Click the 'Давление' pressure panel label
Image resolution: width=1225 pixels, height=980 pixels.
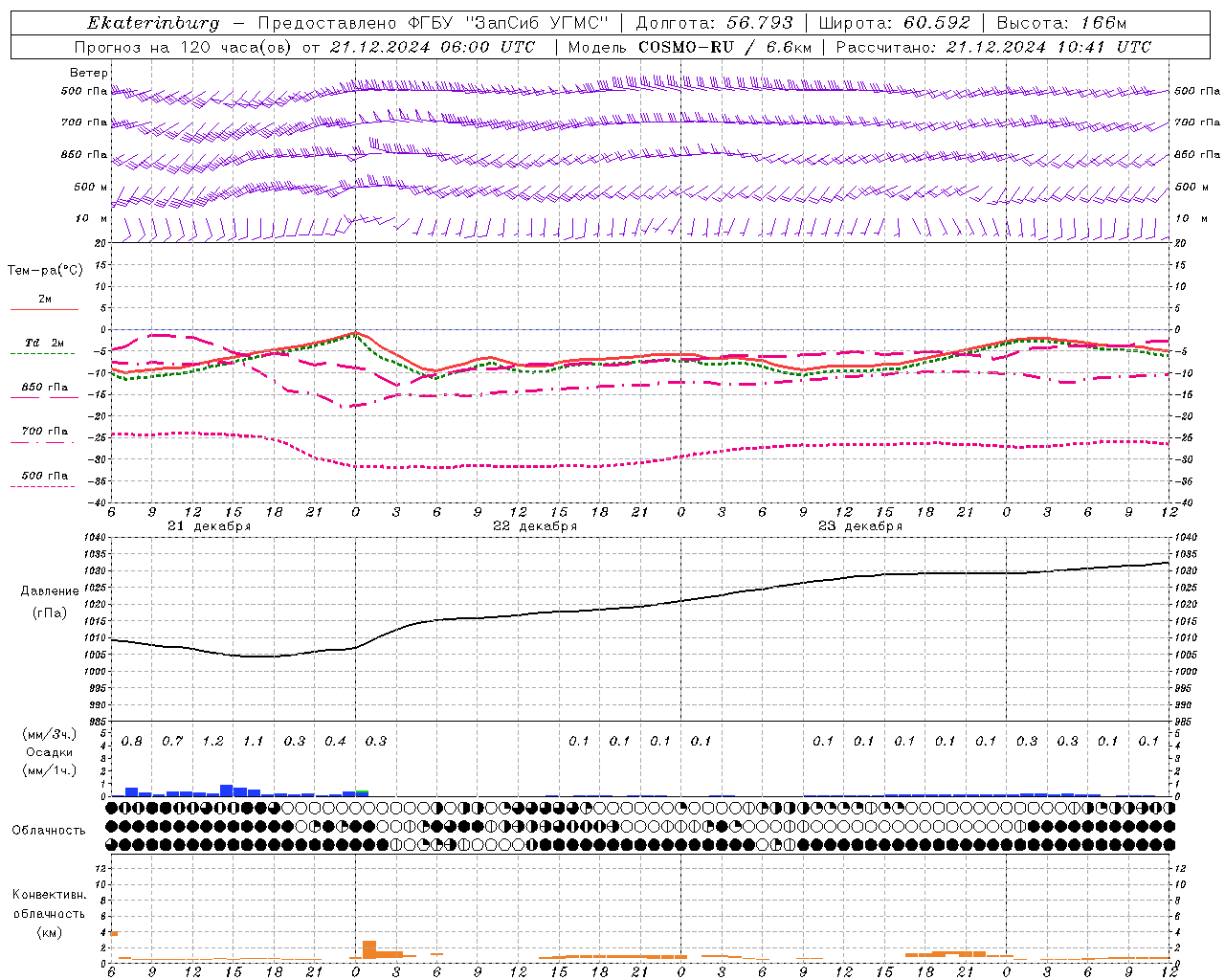point(50,591)
